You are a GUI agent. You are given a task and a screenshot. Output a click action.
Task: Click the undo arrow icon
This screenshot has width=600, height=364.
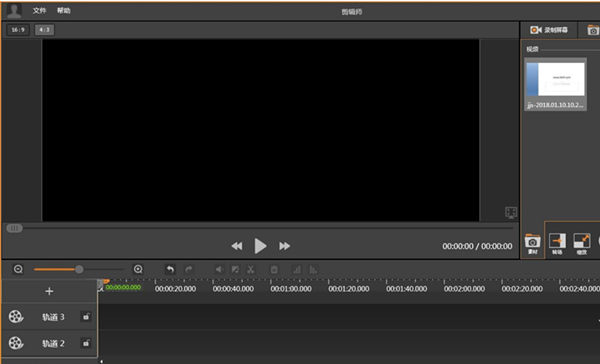pyautogui.click(x=170, y=269)
